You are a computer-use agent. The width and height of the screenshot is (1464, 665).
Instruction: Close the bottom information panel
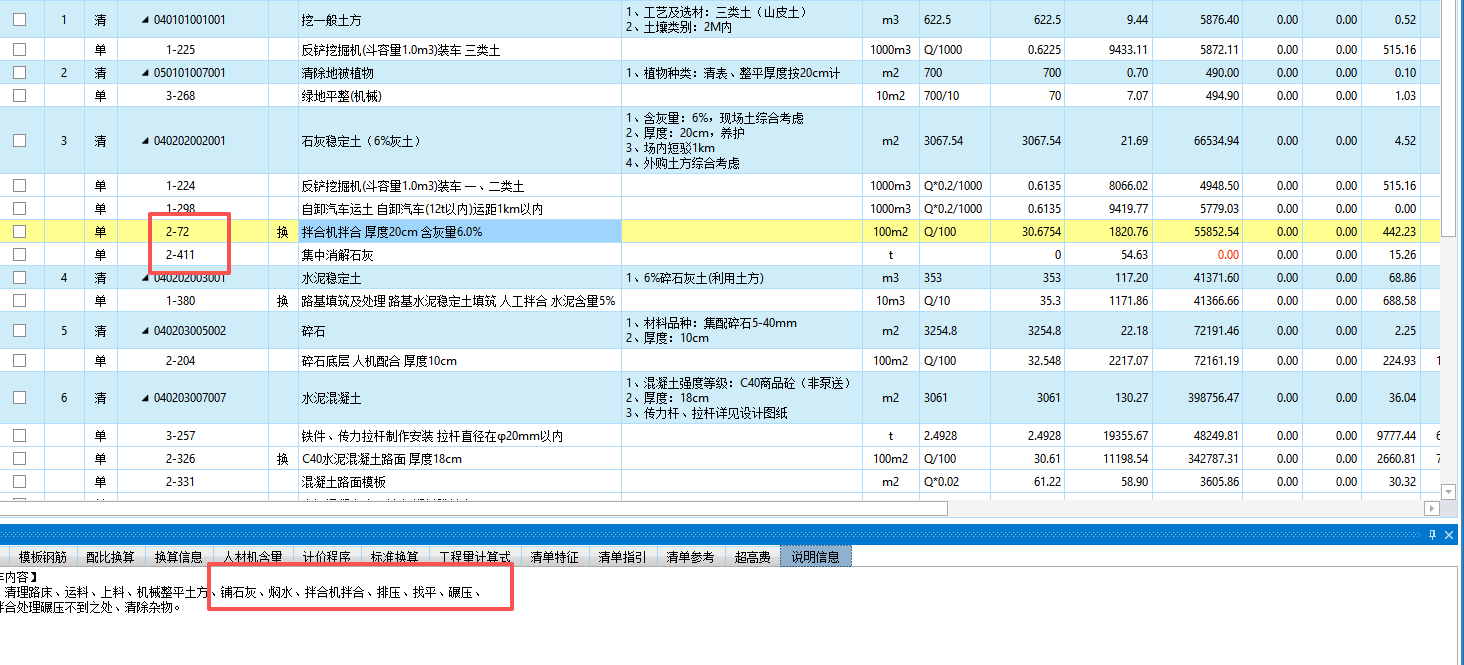(1449, 535)
